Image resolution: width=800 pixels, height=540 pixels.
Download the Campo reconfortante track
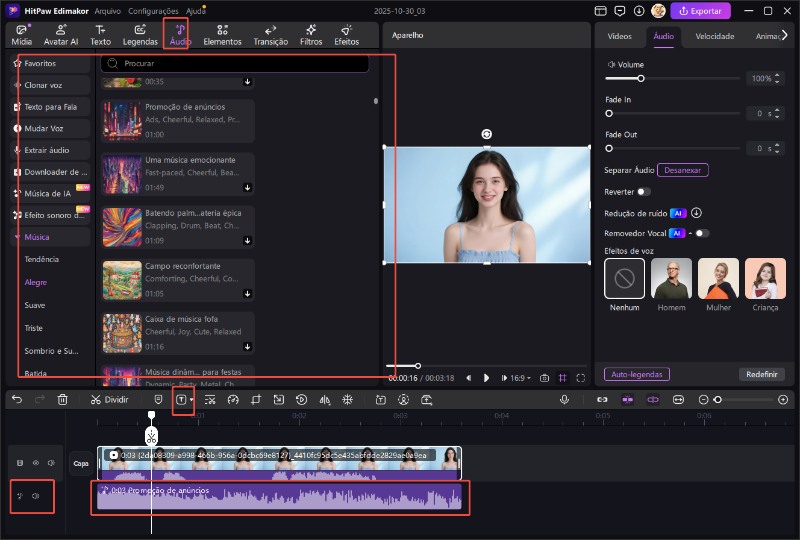tap(247, 293)
